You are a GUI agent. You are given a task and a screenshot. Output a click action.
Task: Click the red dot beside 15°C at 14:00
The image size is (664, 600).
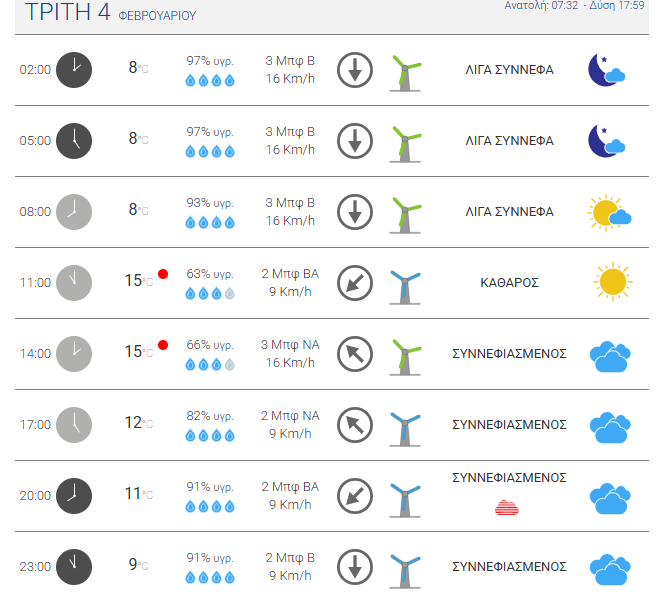163,345
